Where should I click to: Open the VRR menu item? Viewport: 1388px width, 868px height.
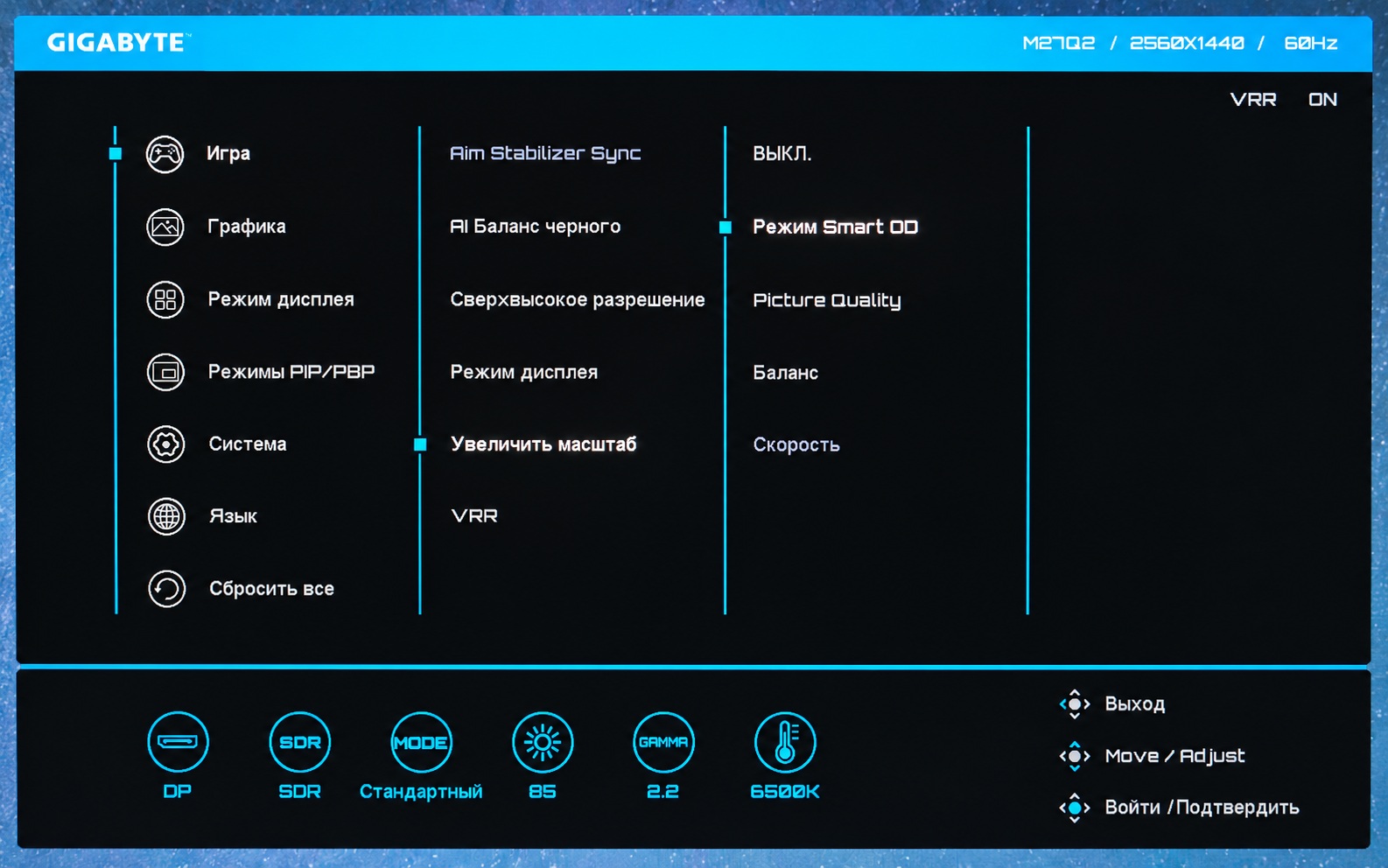[474, 516]
